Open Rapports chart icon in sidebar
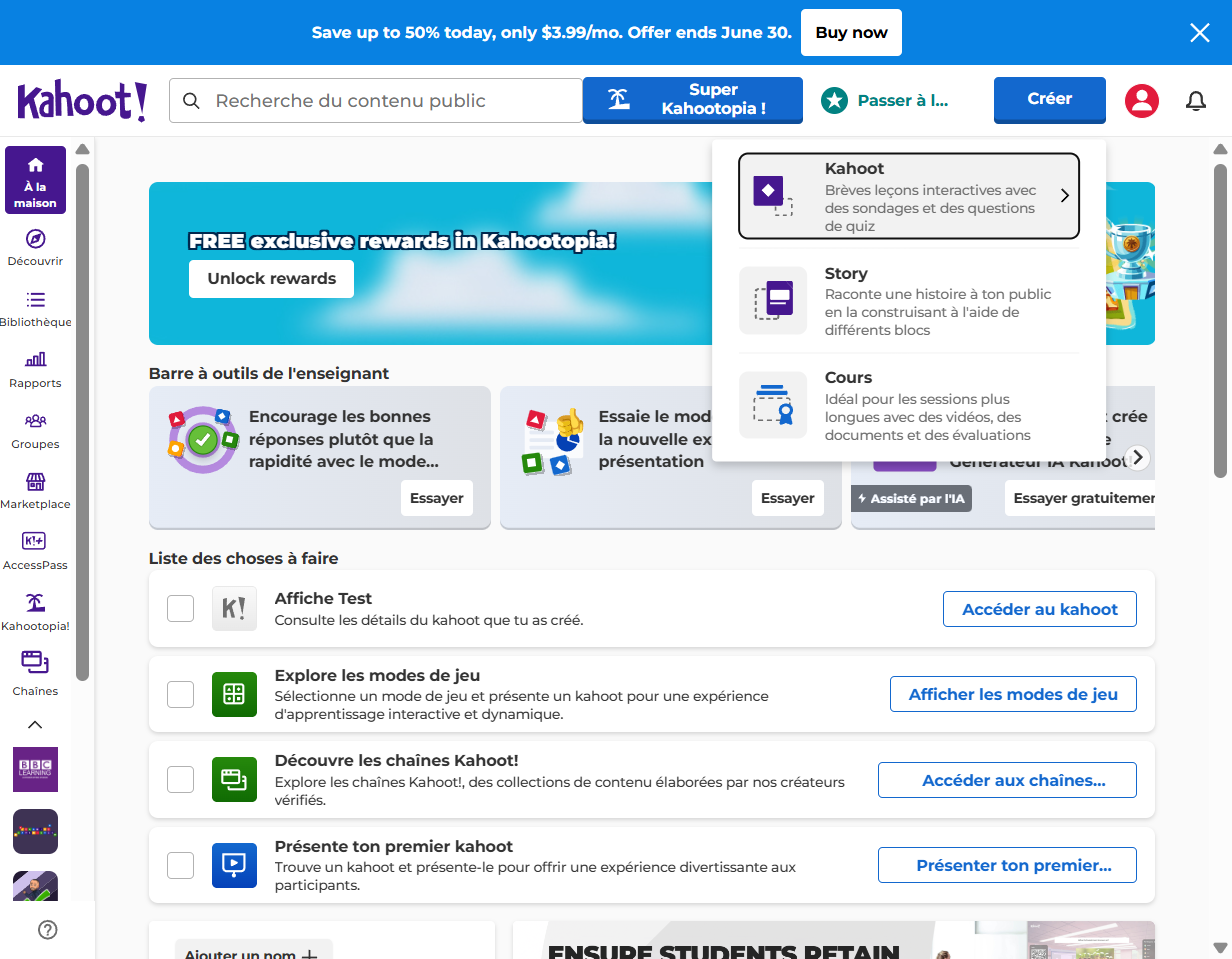The image size is (1232, 959). tap(35, 370)
